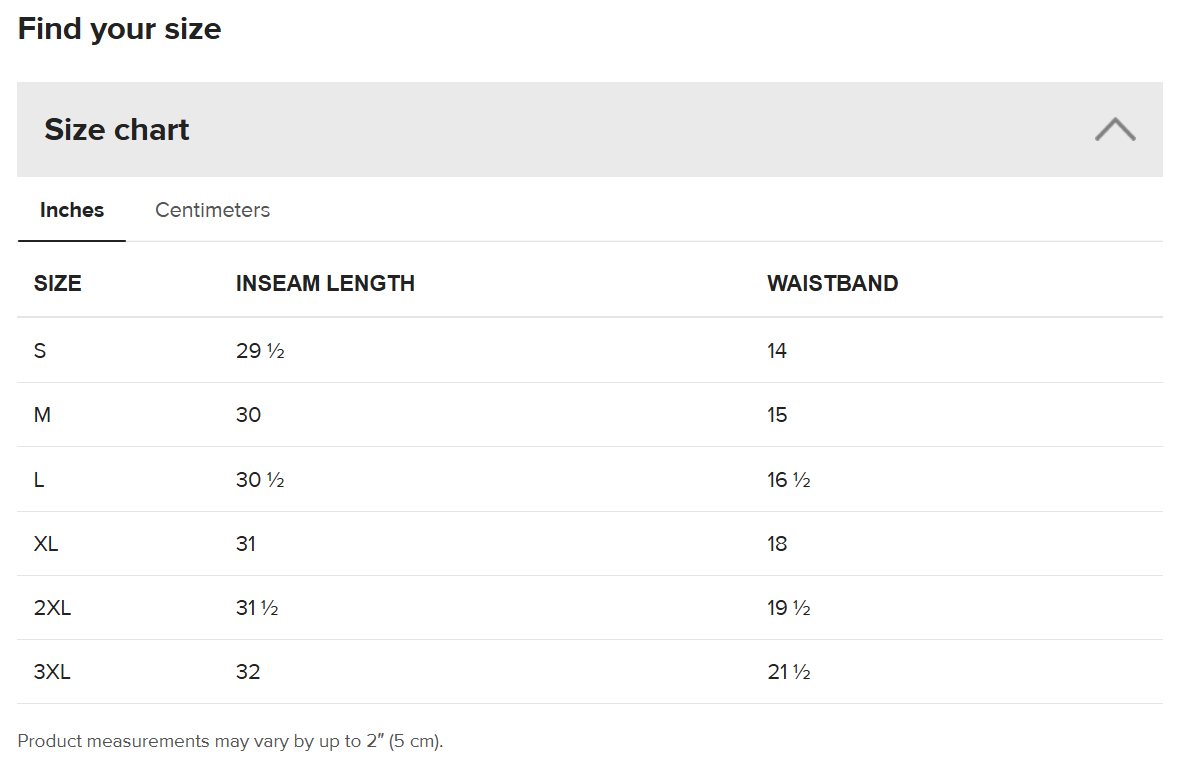This screenshot has width=1182, height=761.
Task: Select the L size row label
Action: point(39,480)
